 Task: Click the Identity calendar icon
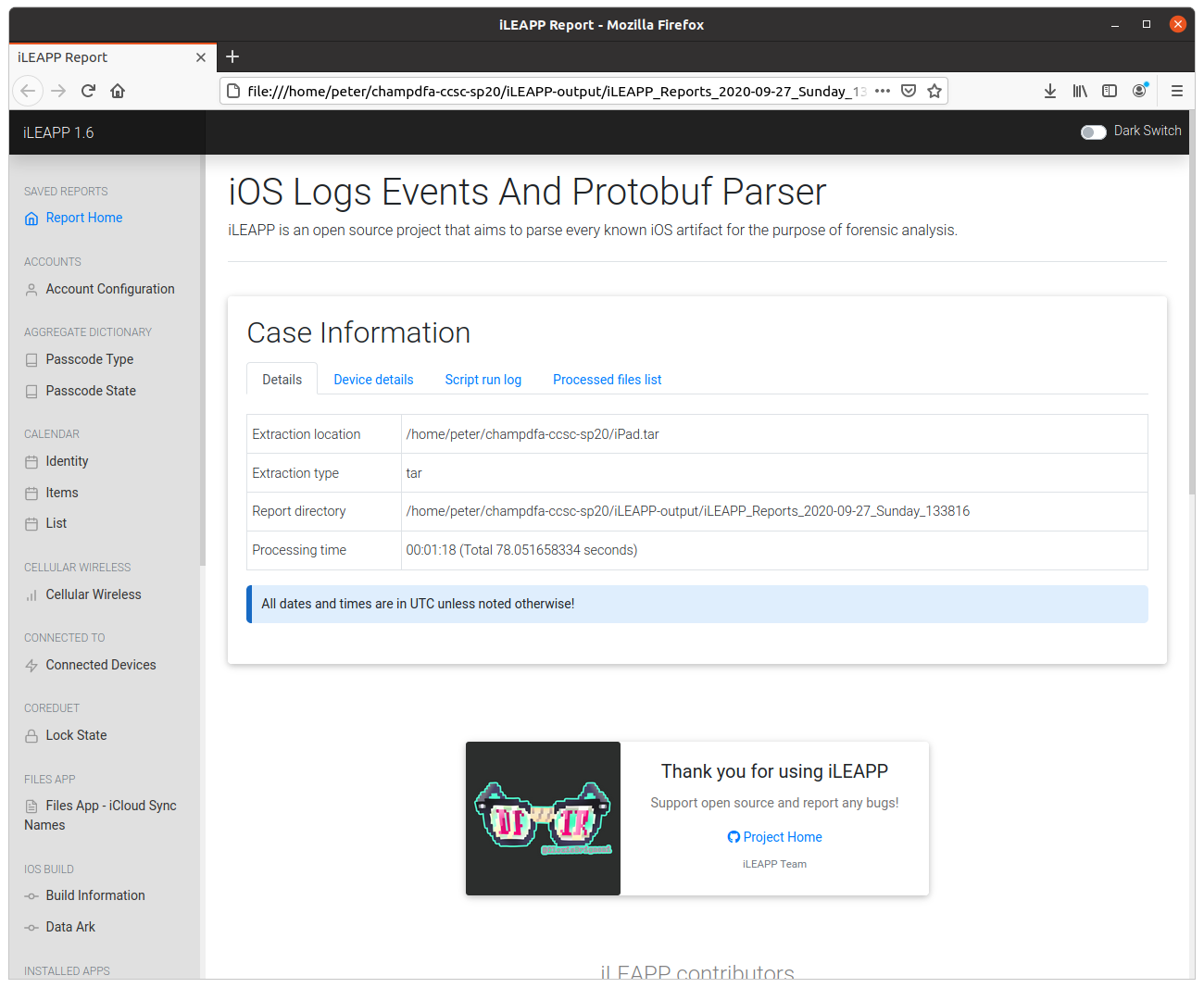(x=31, y=462)
